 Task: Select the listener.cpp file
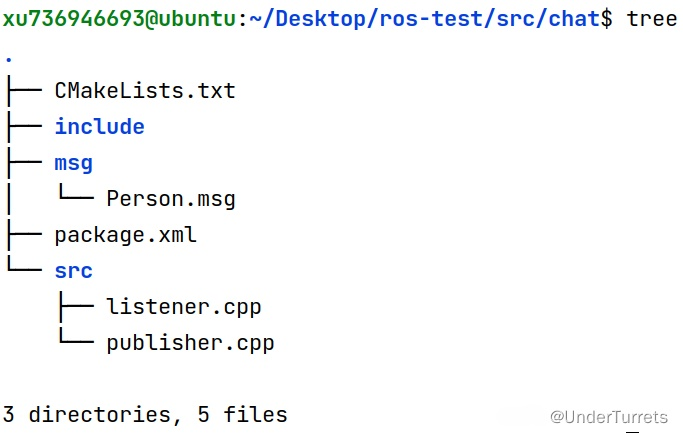[184, 307]
